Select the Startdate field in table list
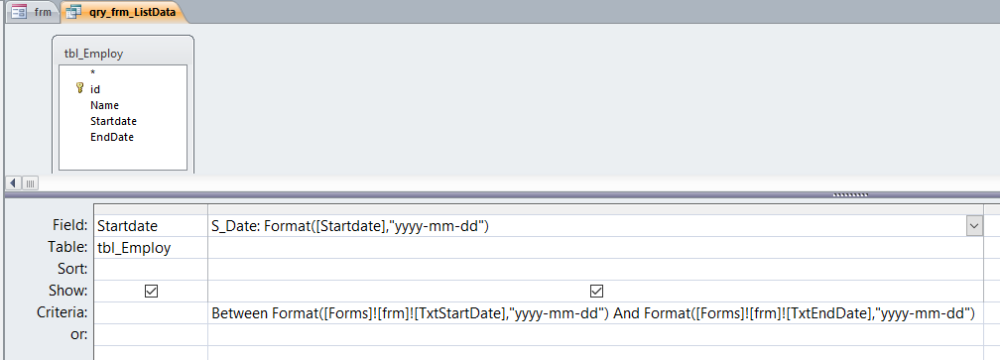 pos(114,121)
